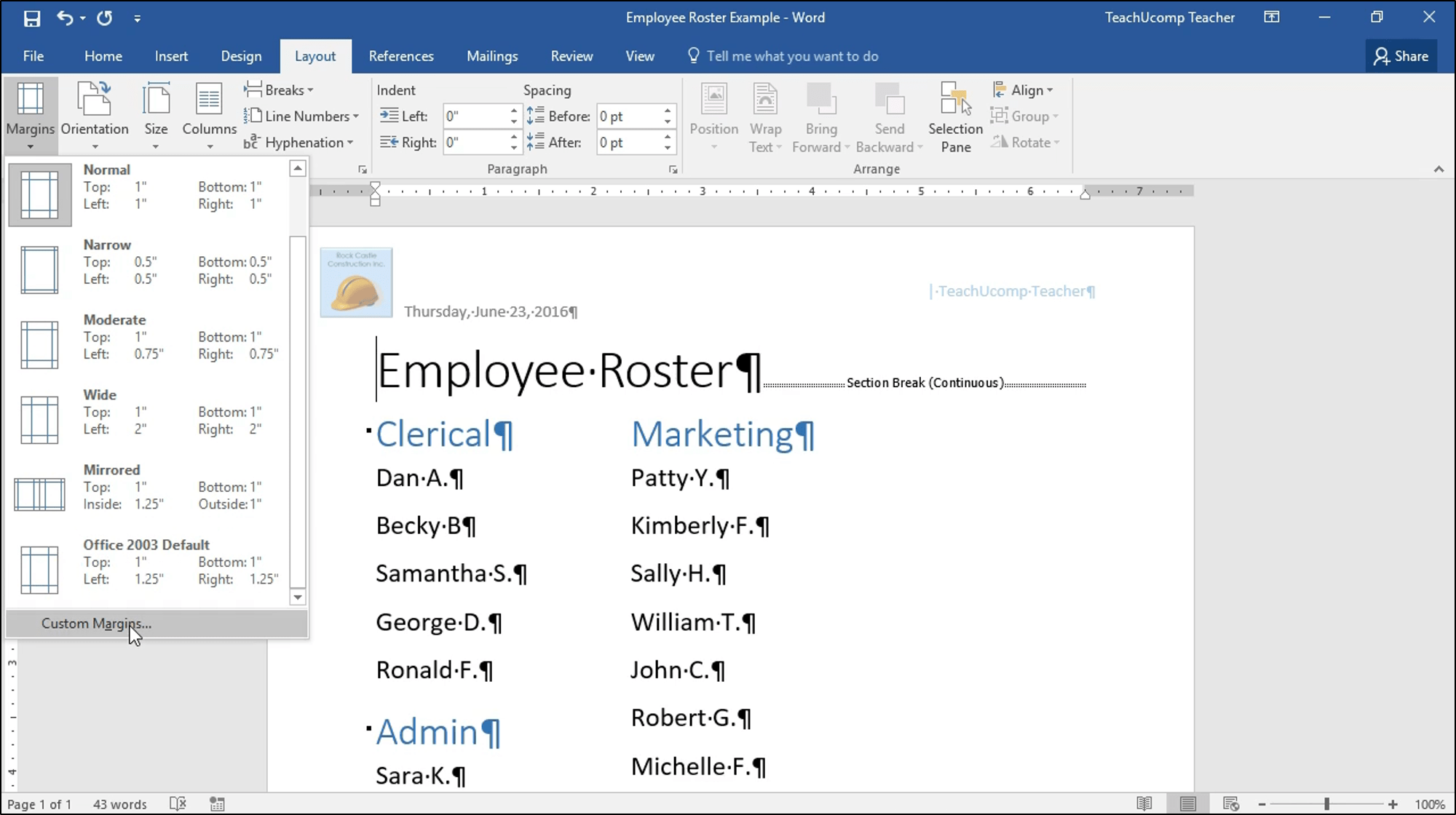Open the Selection Pane
1456x815 pixels.
click(954, 116)
